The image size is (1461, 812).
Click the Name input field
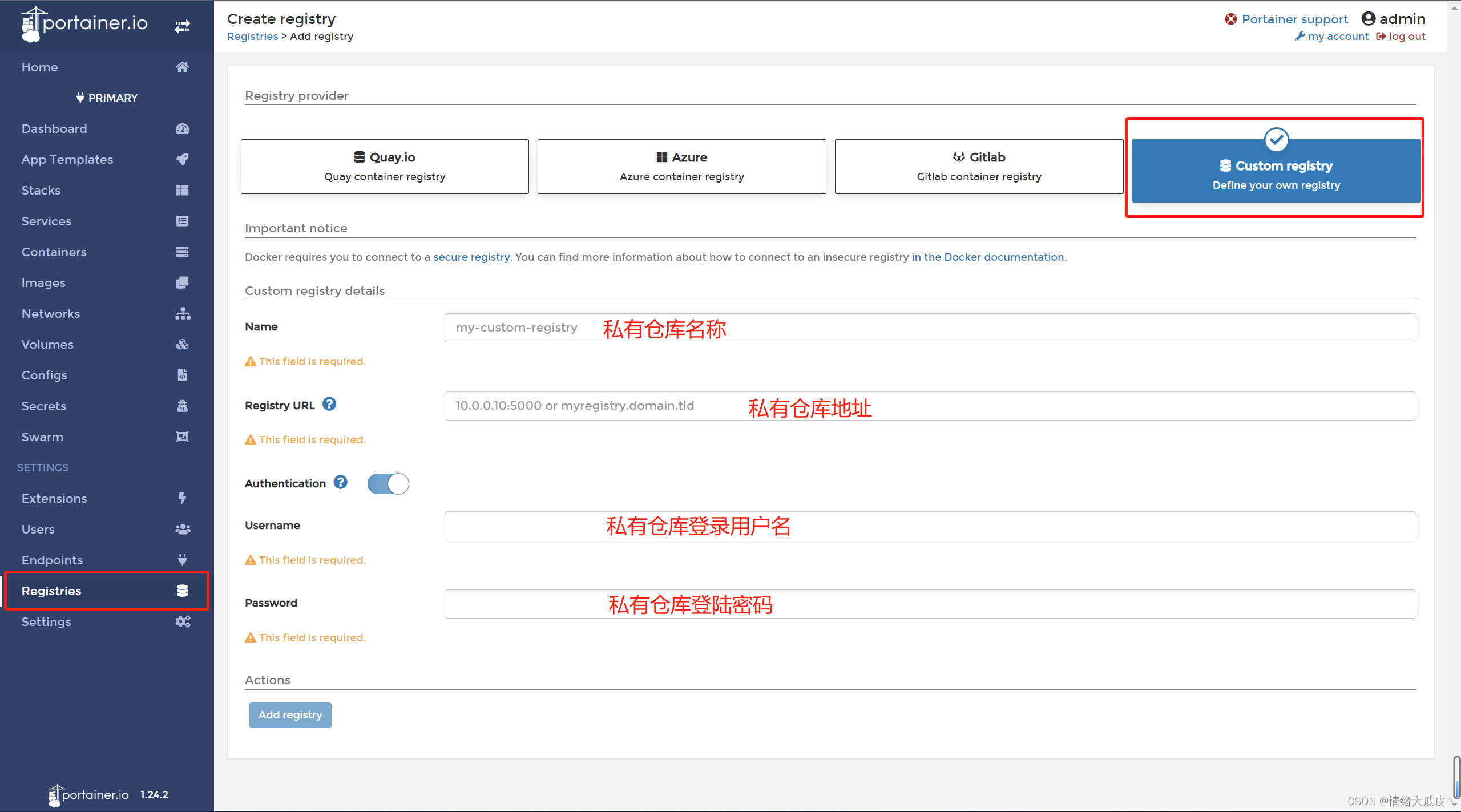pos(930,328)
